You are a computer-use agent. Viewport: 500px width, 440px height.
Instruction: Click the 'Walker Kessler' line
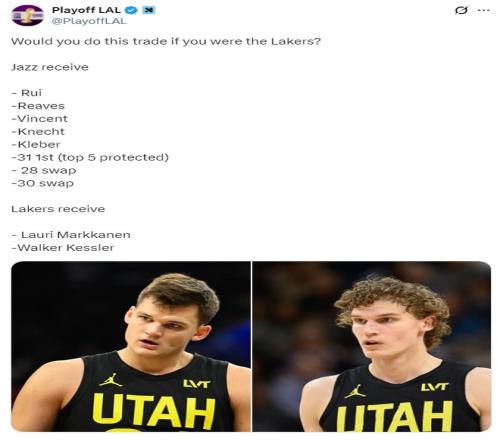pyautogui.click(x=63, y=248)
